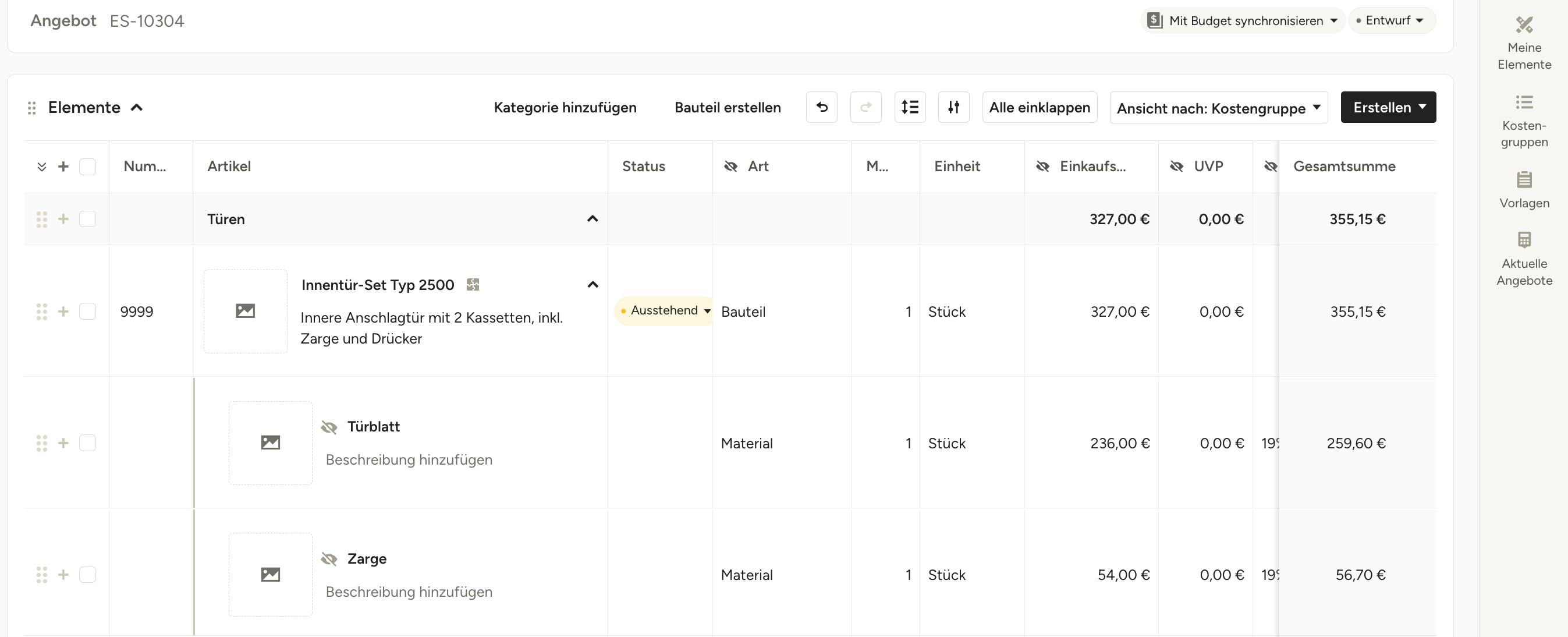Click plus icon in Türen row
The height and width of the screenshot is (637, 1568).
tap(63, 220)
